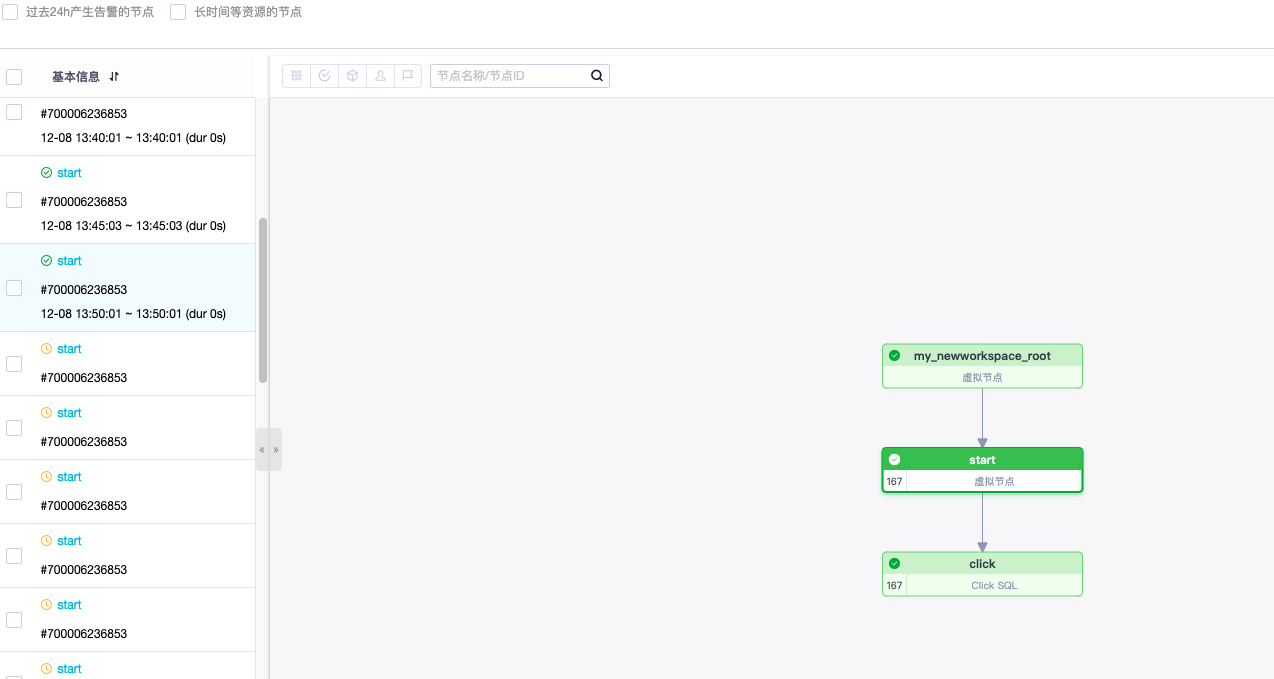Click the grid view toolbar icon
Image resolution: width=1274 pixels, height=679 pixels.
pos(297,76)
